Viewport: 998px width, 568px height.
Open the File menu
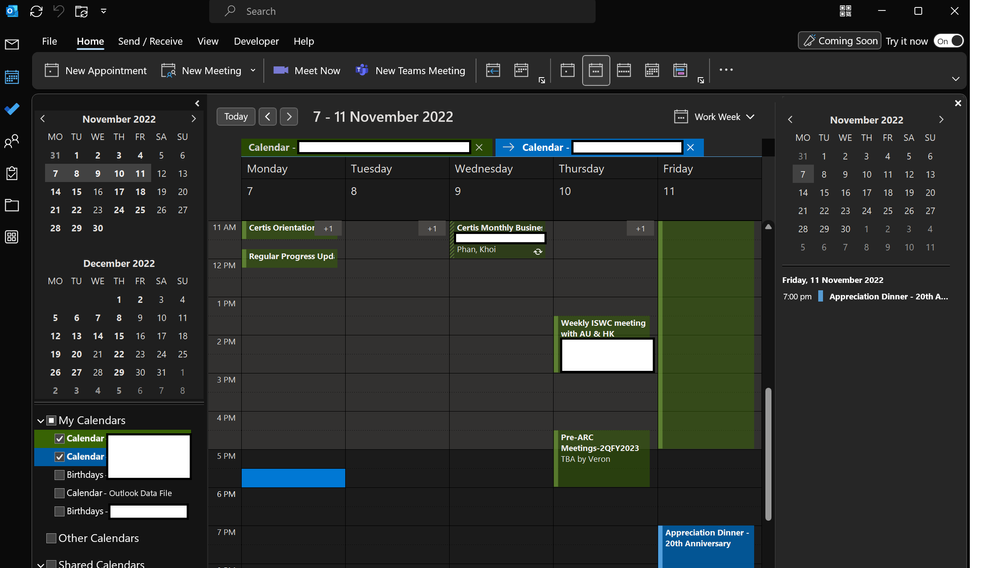click(x=50, y=41)
